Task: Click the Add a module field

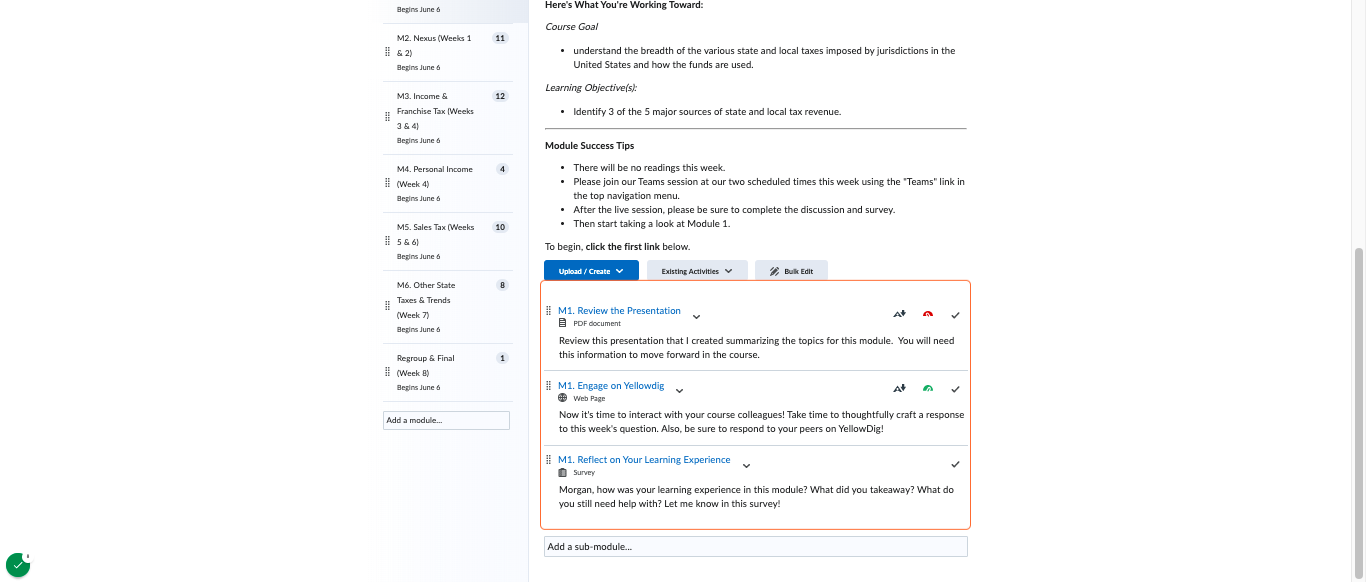Action: click(x=446, y=421)
